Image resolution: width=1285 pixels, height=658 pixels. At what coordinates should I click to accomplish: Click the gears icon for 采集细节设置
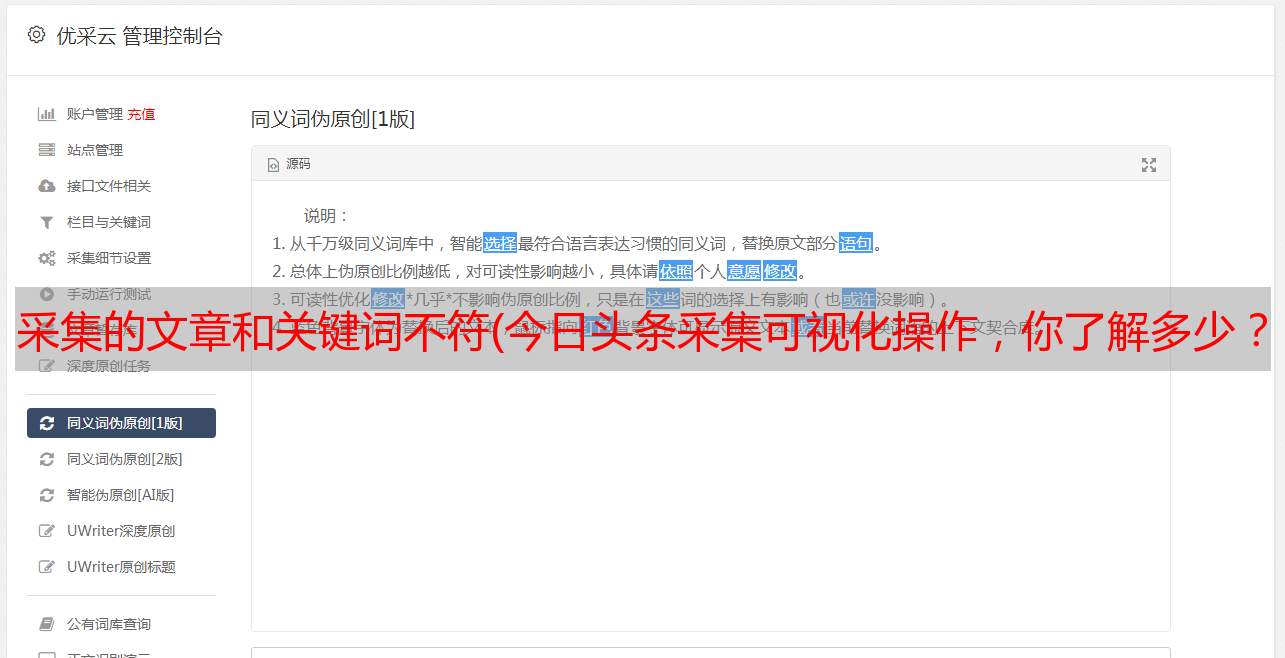click(46, 258)
